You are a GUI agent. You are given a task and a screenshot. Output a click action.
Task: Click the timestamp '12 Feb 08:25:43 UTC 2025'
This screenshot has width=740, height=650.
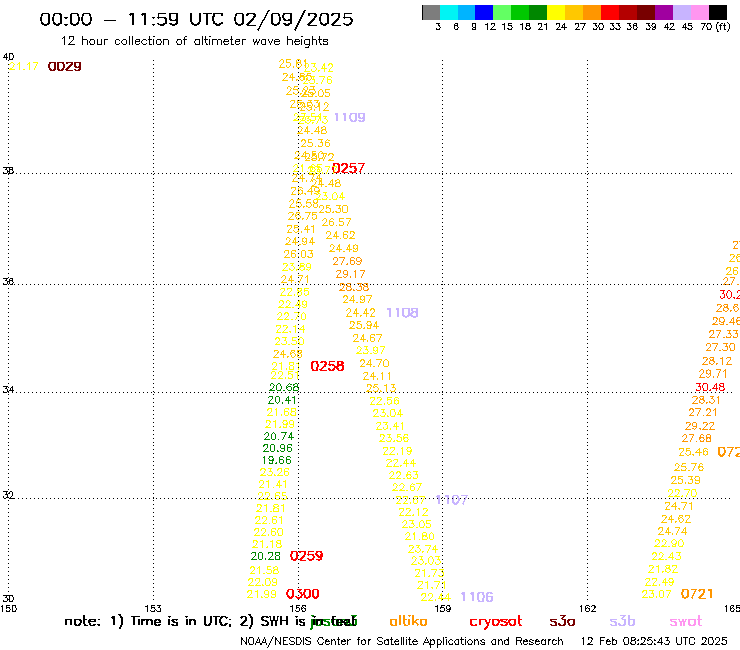[x=654, y=641]
